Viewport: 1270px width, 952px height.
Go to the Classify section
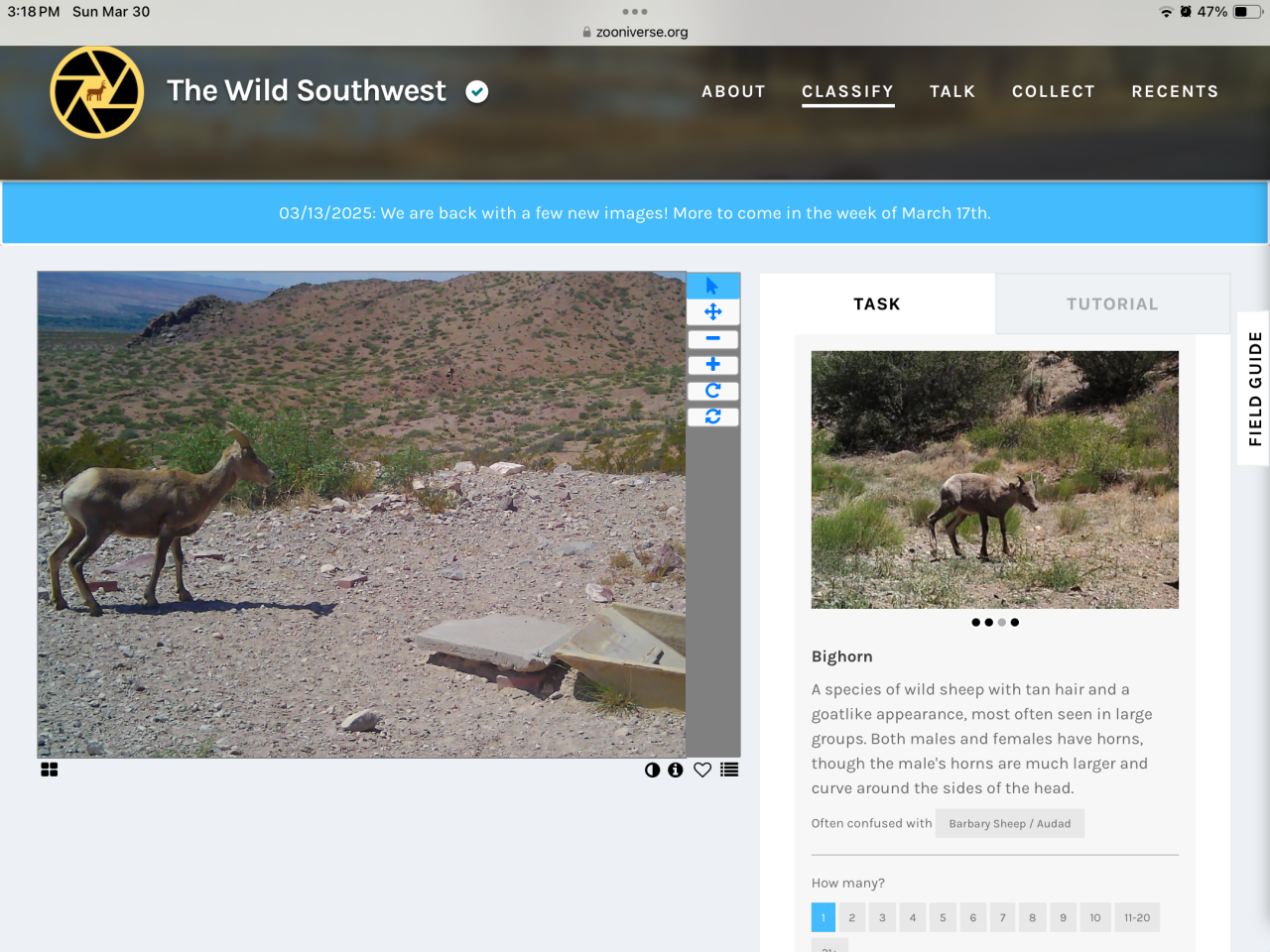pos(848,91)
